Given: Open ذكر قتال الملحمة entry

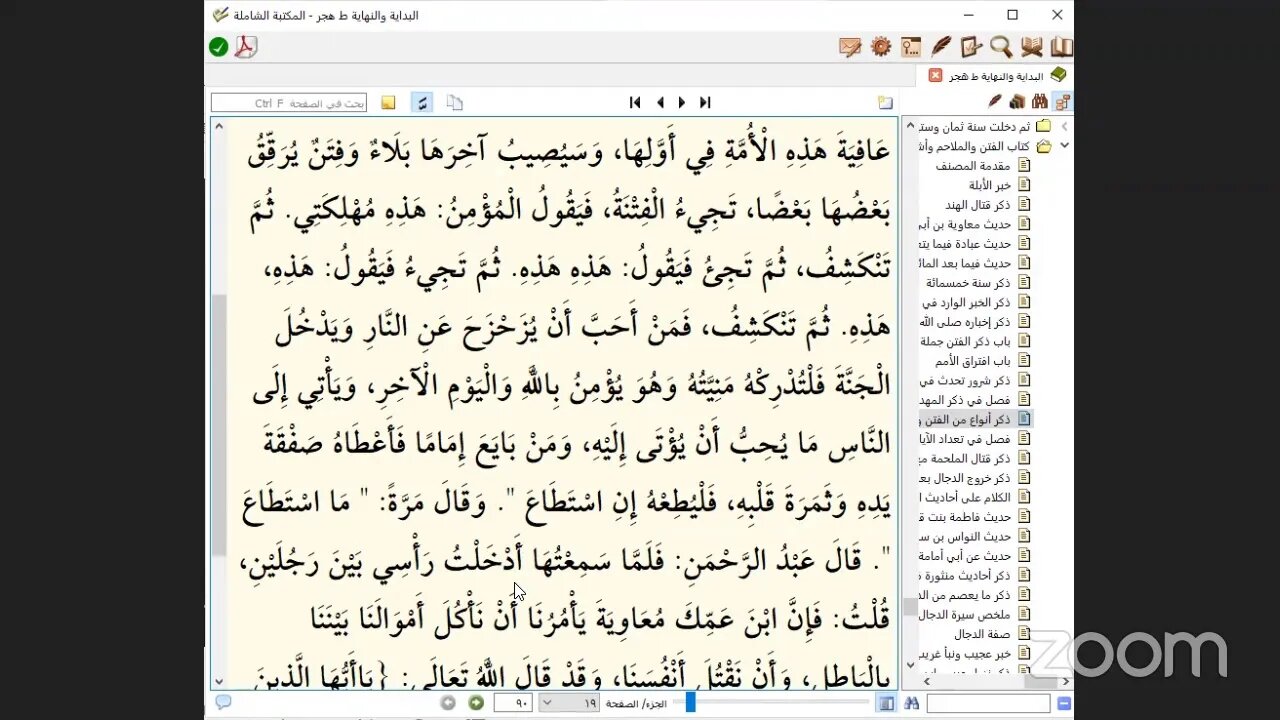Looking at the screenshot, I should point(965,459).
